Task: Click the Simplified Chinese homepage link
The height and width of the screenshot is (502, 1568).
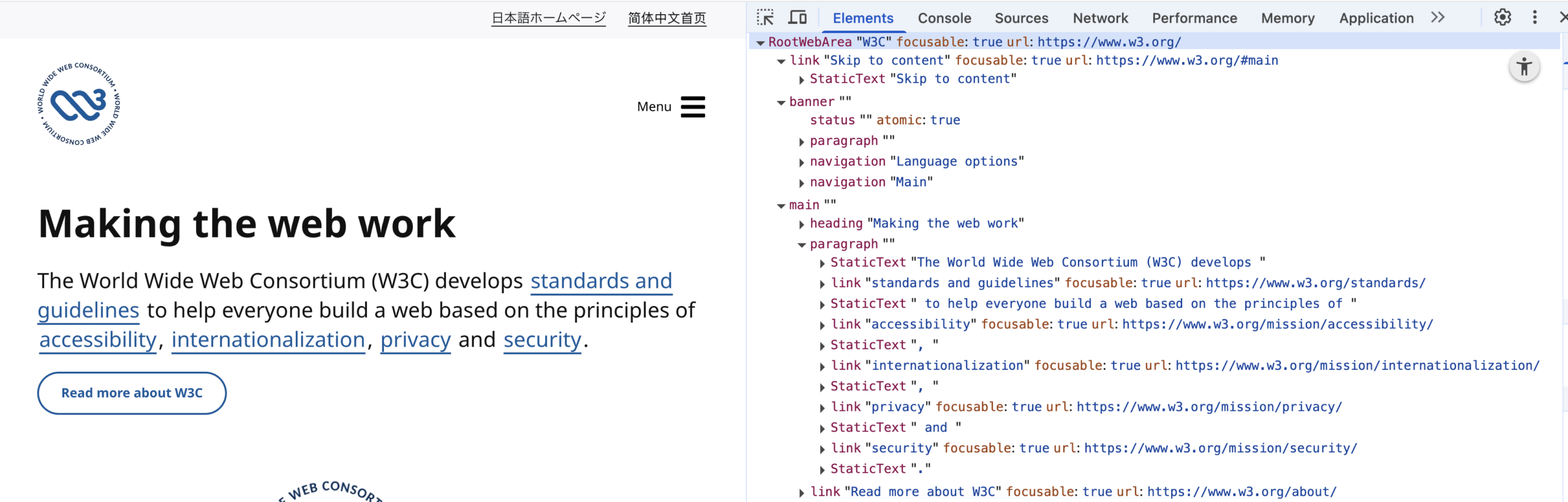Action: click(667, 18)
